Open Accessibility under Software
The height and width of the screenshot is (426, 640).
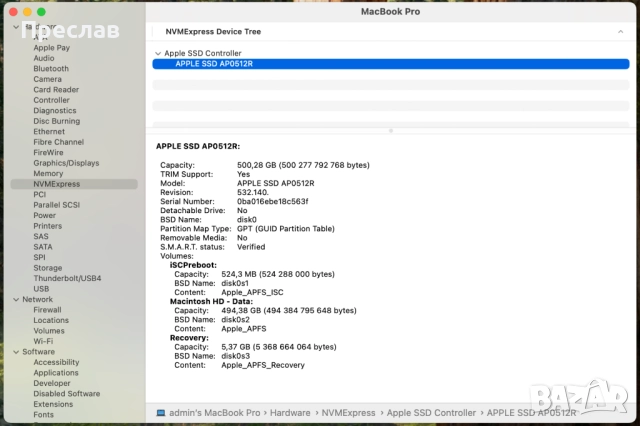(56, 362)
